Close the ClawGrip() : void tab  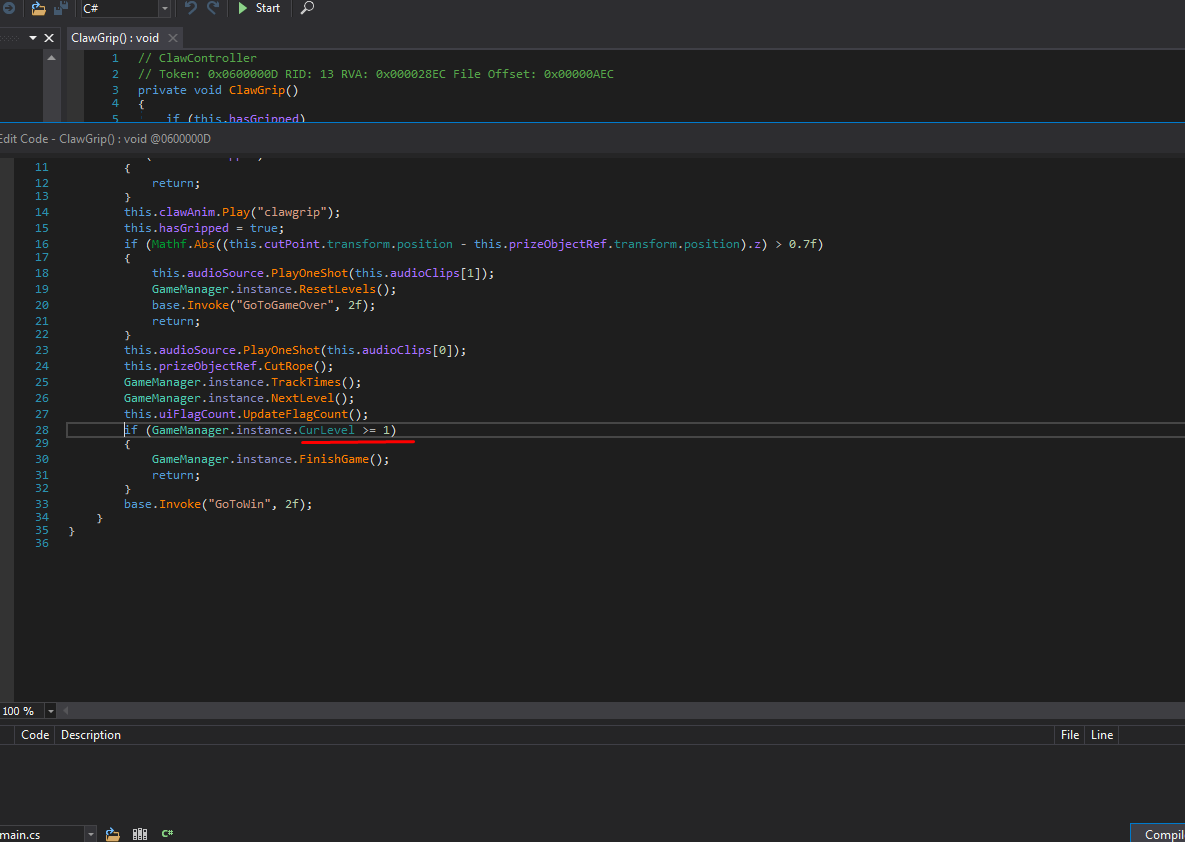[173, 38]
